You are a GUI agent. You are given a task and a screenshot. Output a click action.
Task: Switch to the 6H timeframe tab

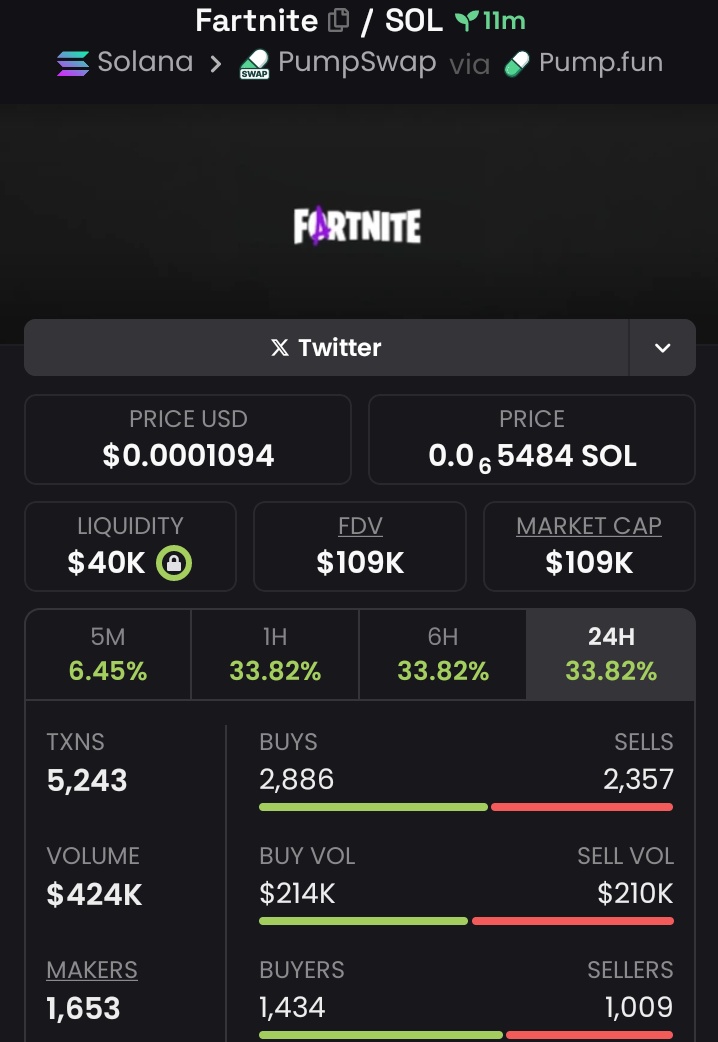pos(442,654)
